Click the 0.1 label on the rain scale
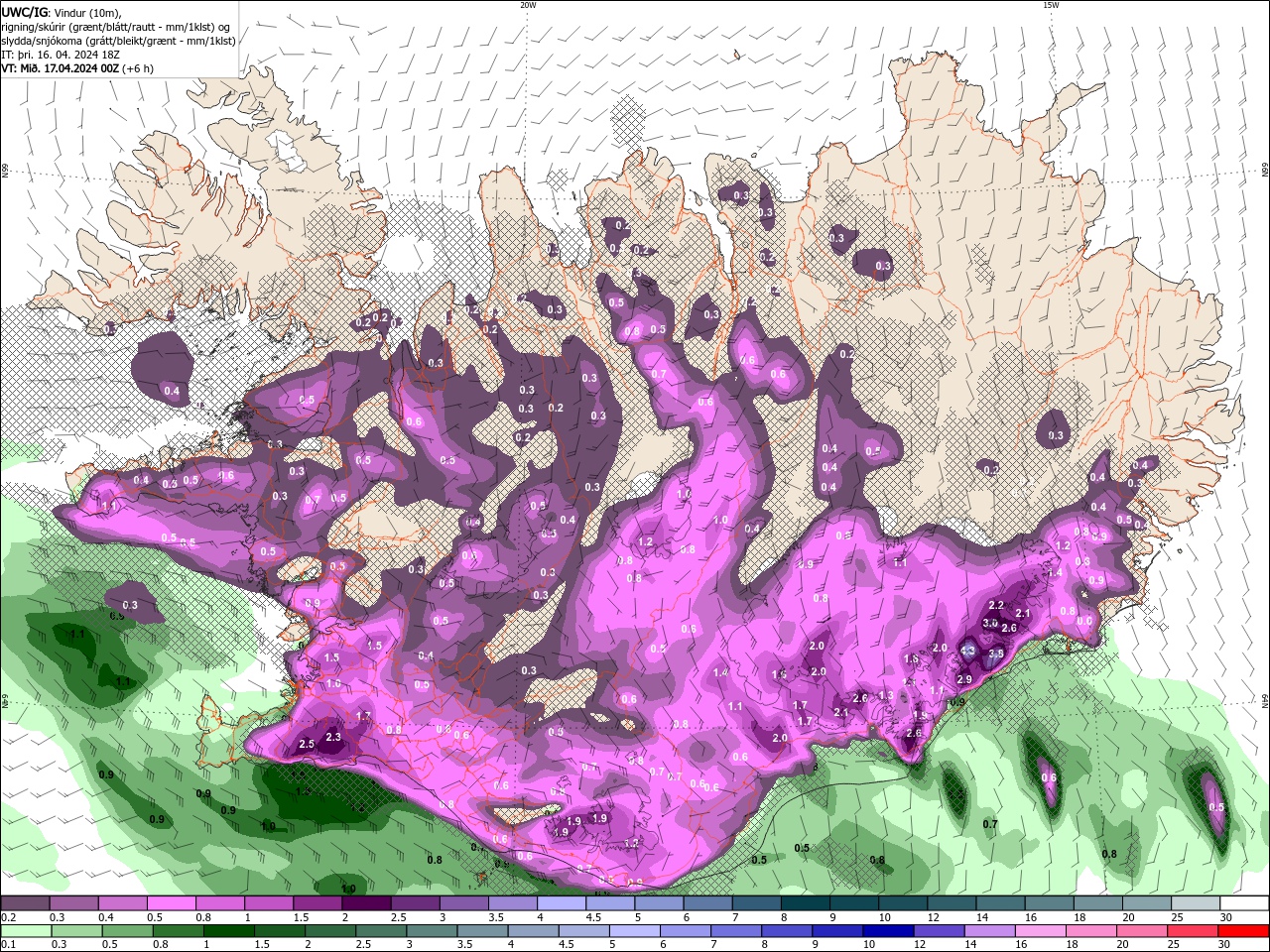 8,945
